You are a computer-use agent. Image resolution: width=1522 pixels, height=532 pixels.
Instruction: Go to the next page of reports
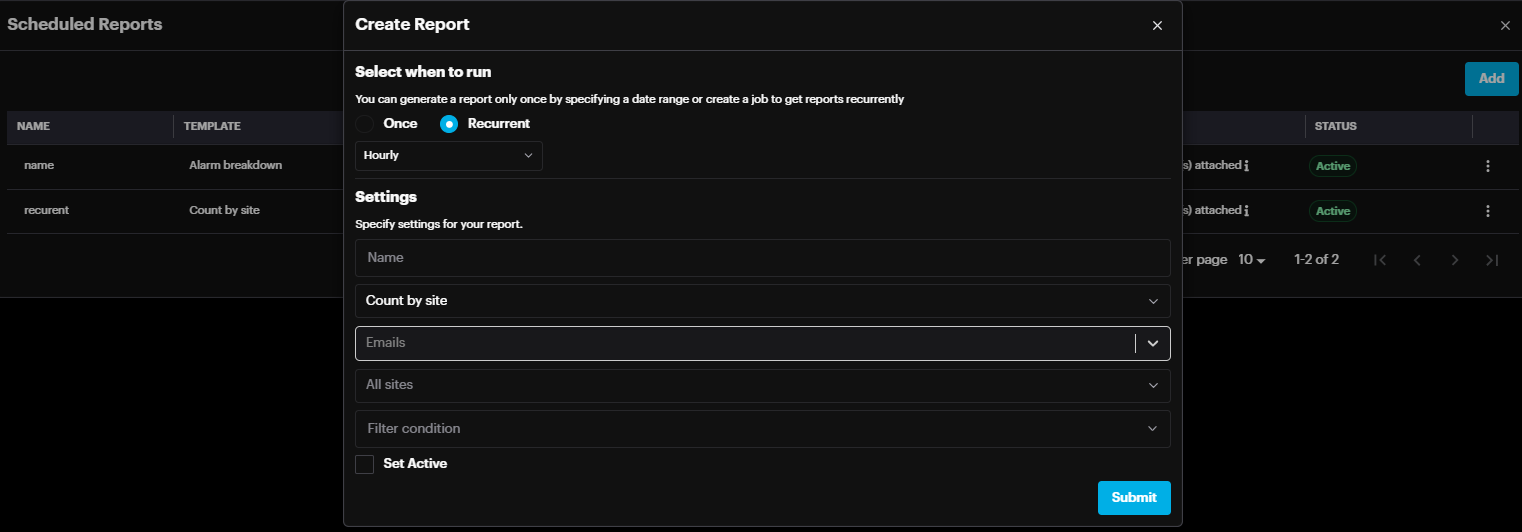click(1455, 260)
